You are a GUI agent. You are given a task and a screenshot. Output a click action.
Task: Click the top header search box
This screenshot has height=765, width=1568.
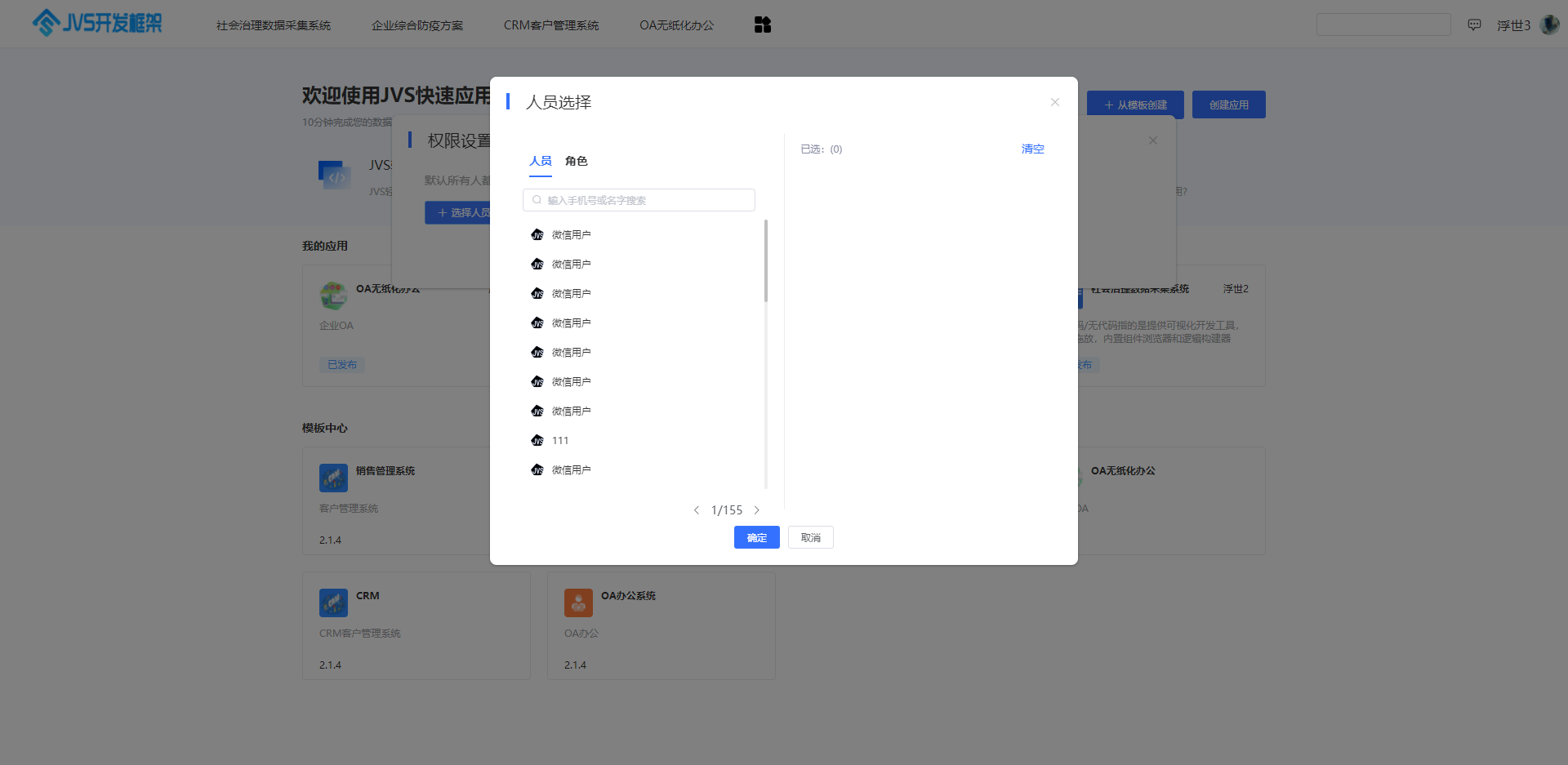(1383, 24)
